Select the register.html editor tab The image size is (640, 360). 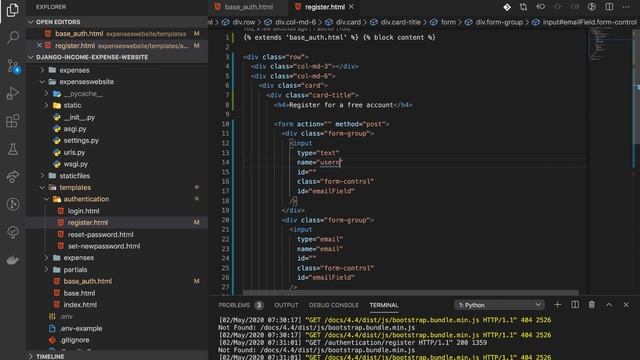pyautogui.click(x=325, y=7)
